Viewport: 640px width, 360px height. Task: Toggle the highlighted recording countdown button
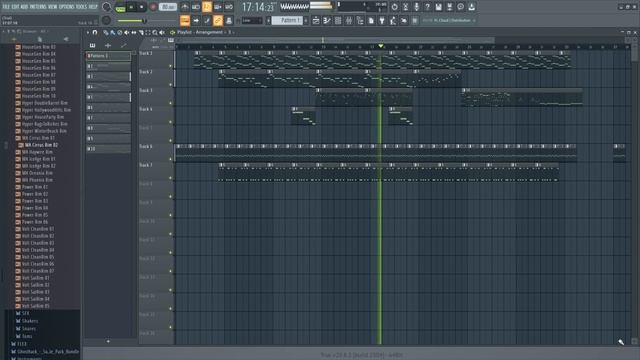207,7
